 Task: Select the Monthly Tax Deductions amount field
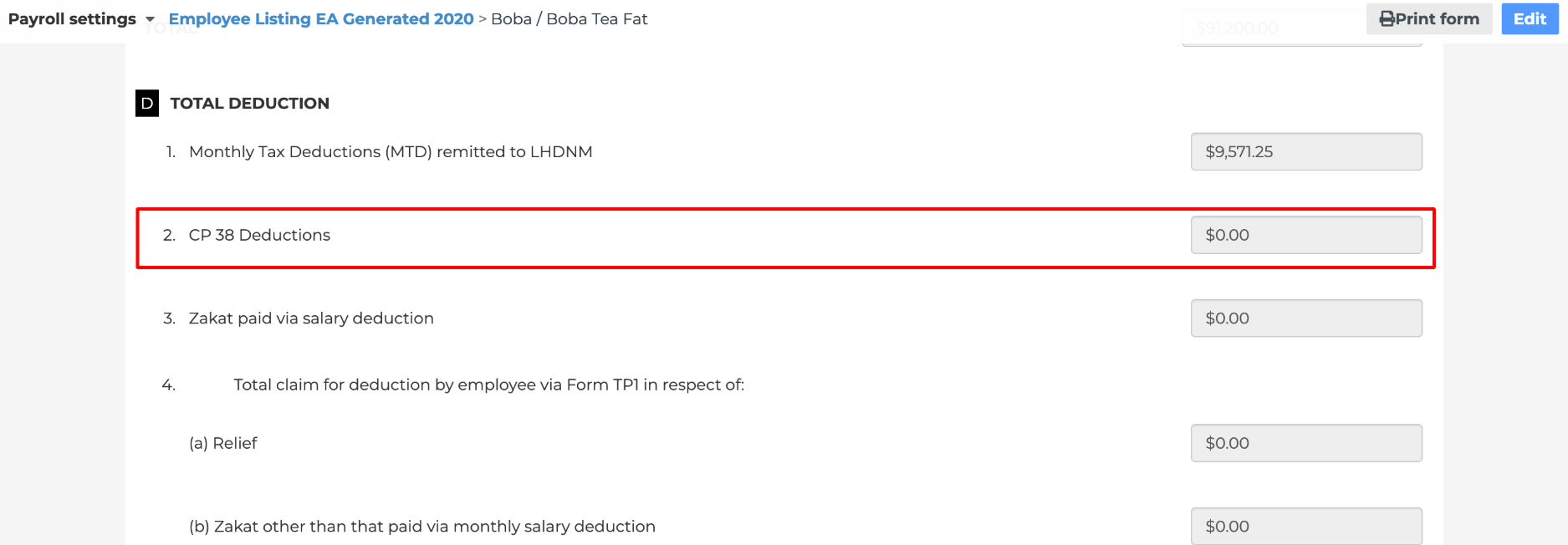pyautogui.click(x=1306, y=151)
